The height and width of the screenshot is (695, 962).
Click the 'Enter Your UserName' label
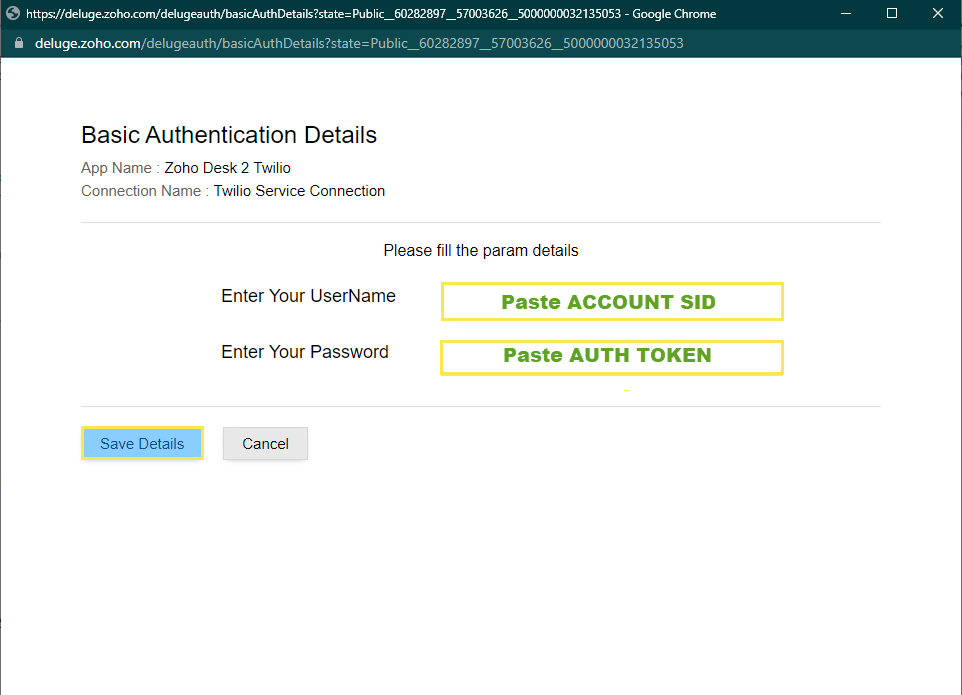click(x=309, y=296)
